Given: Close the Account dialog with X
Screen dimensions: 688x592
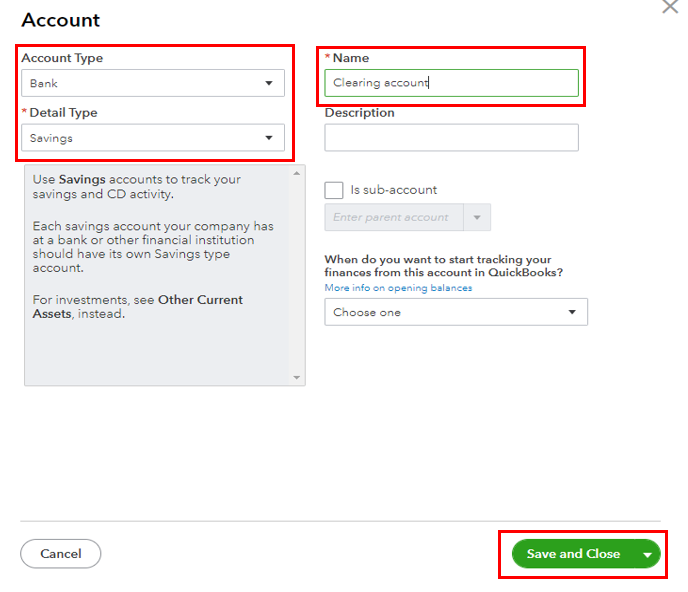Looking at the screenshot, I should click(670, 7).
